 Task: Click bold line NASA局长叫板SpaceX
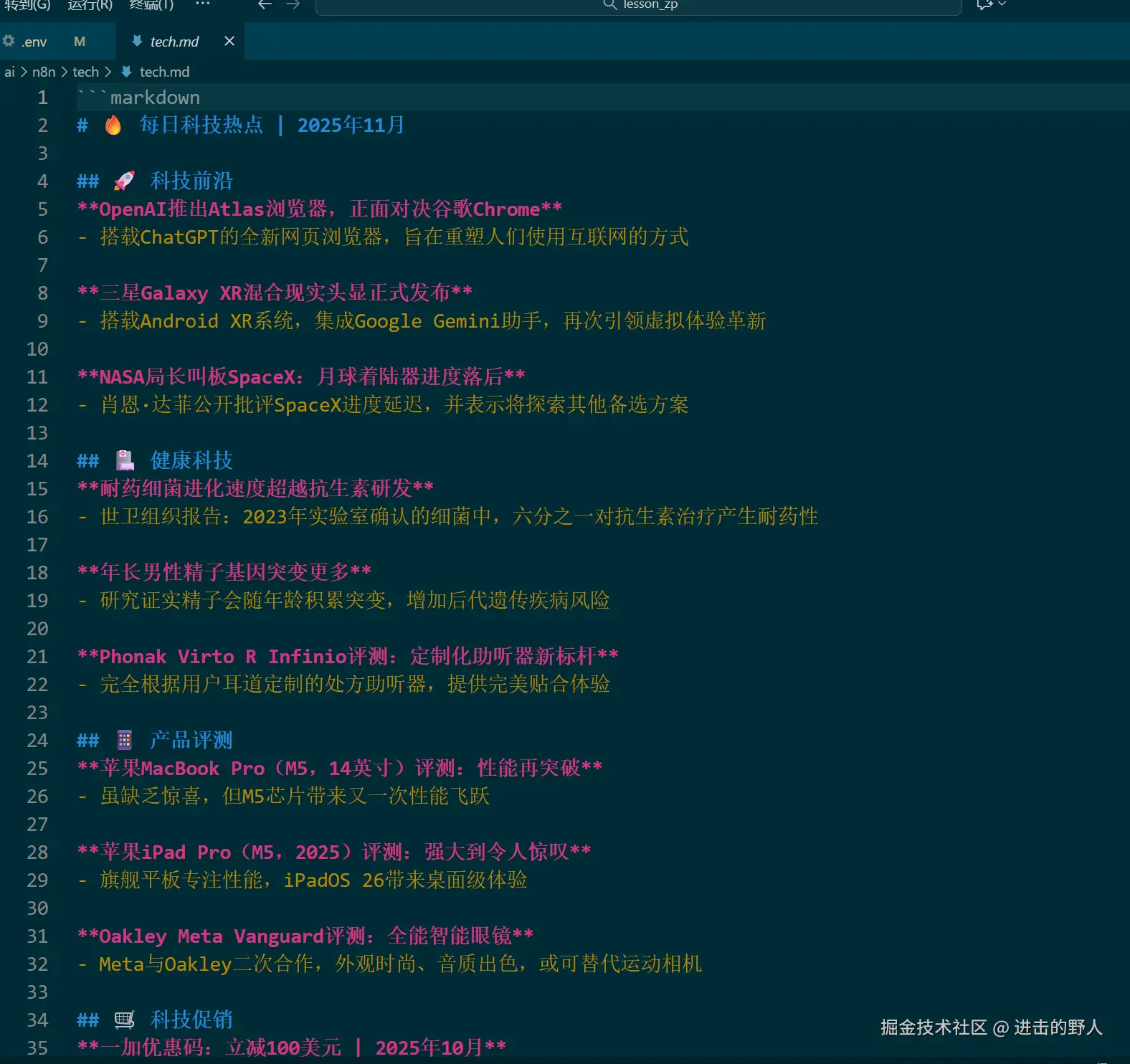301,377
